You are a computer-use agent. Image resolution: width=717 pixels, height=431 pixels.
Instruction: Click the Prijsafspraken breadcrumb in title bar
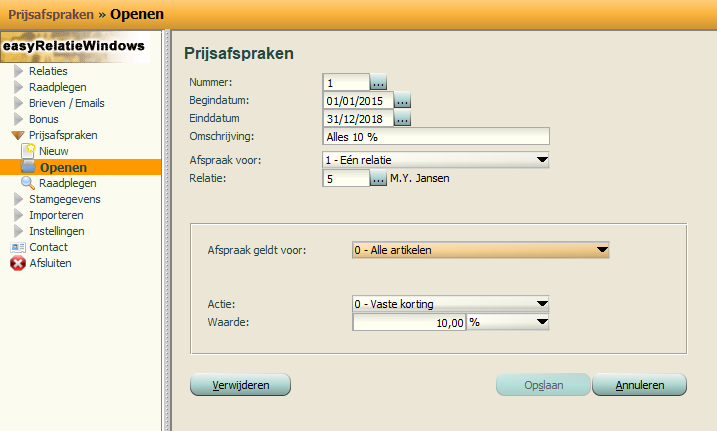pos(51,15)
